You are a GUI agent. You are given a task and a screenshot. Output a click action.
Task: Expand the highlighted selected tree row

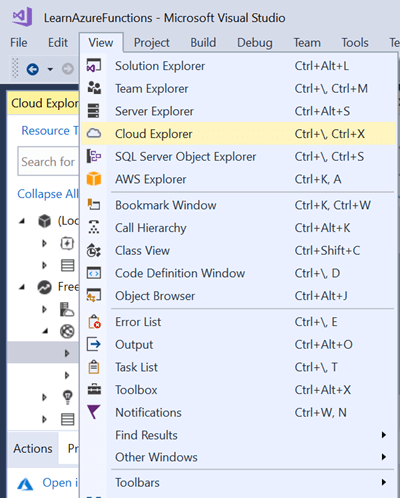[x=67, y=353]
